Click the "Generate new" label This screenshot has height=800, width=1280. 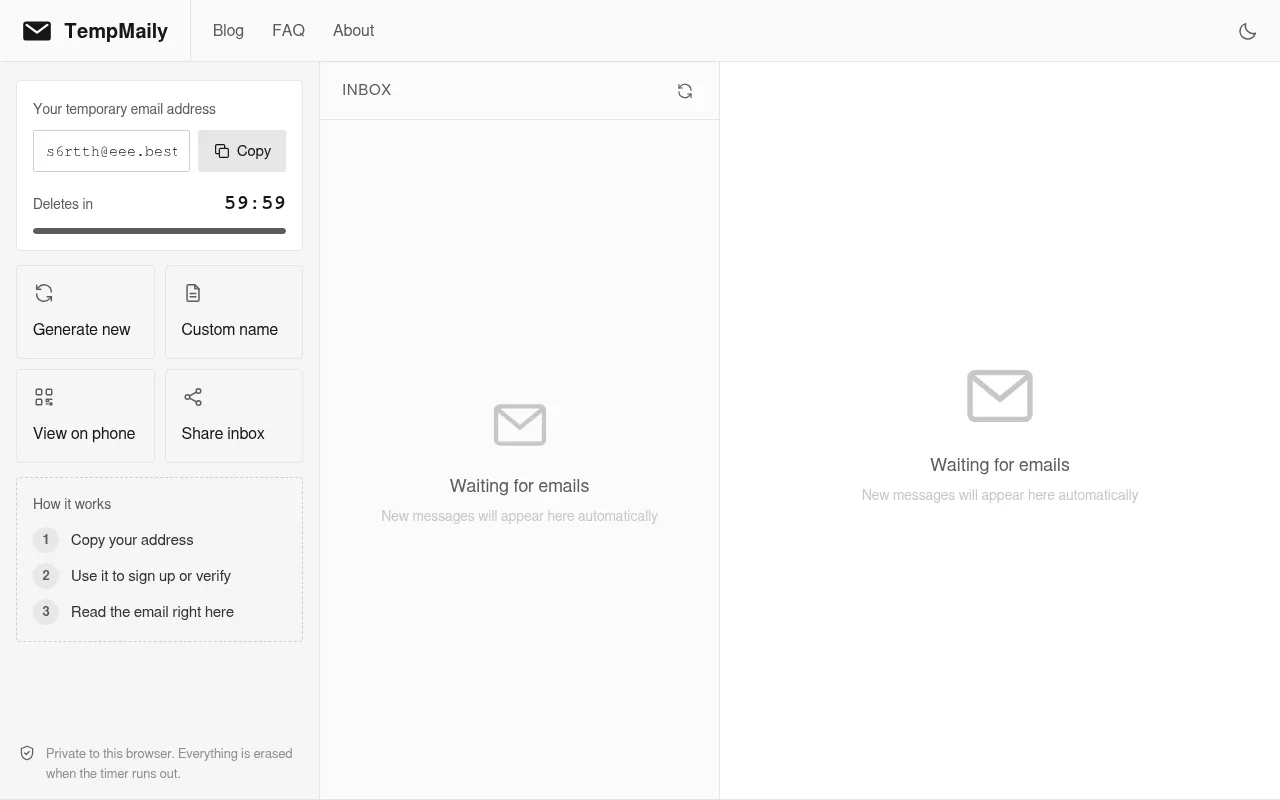[x=82, y=329]
